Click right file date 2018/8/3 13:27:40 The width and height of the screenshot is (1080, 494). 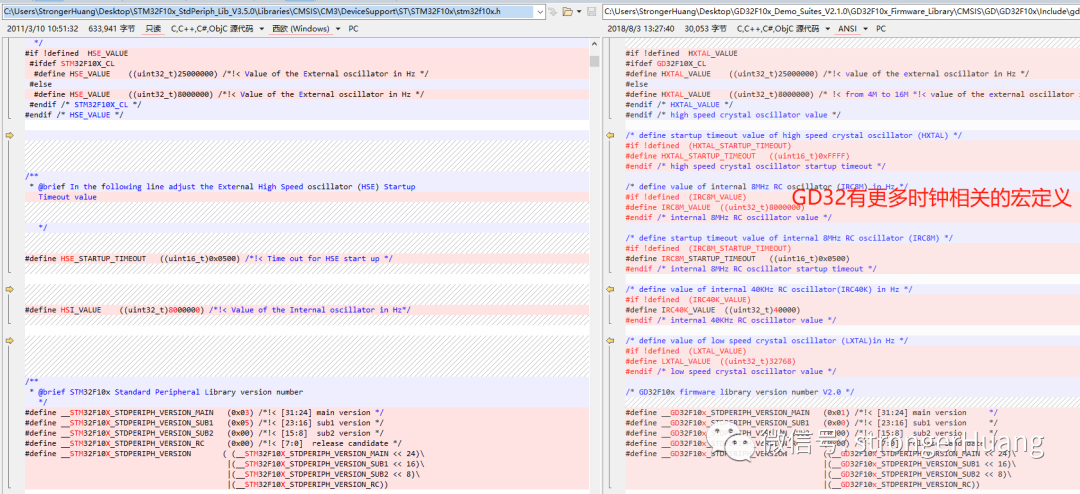[x=640, y=29]
